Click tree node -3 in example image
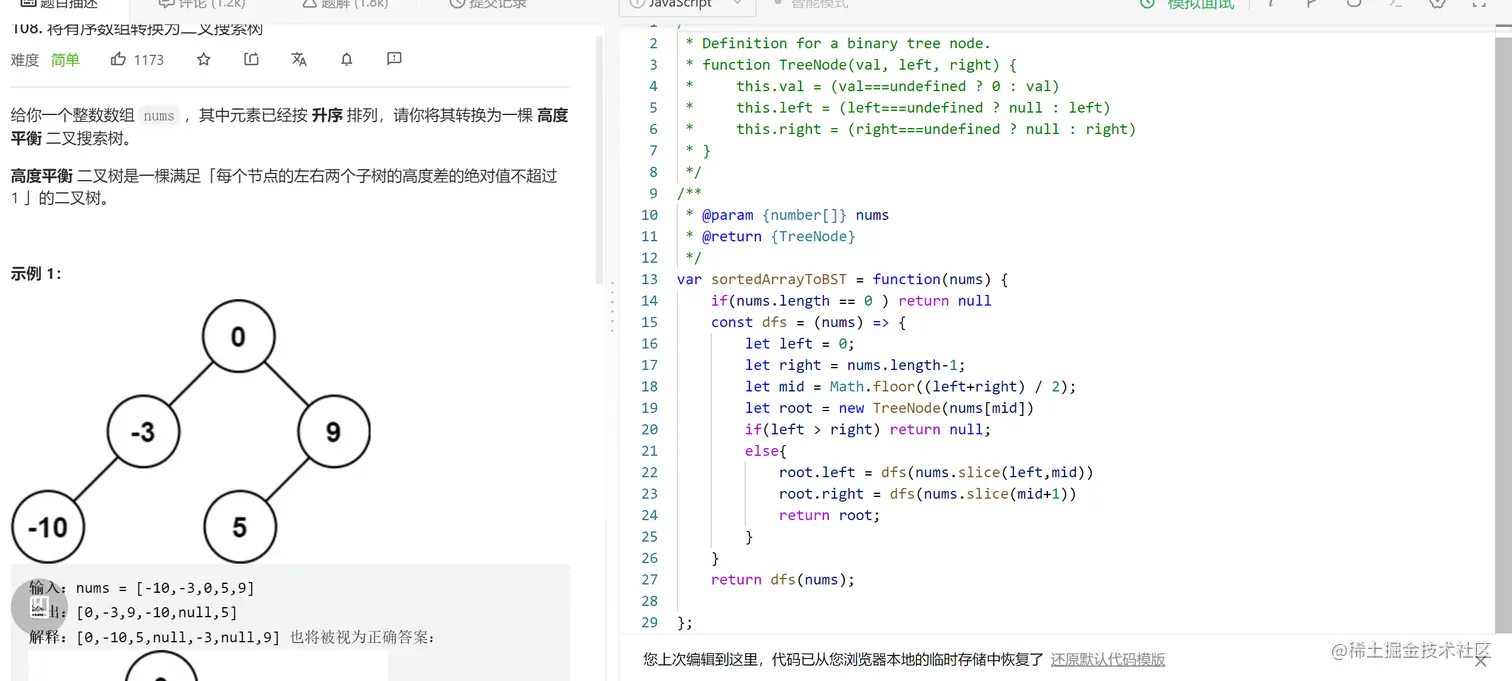 [x=144, y=432]
